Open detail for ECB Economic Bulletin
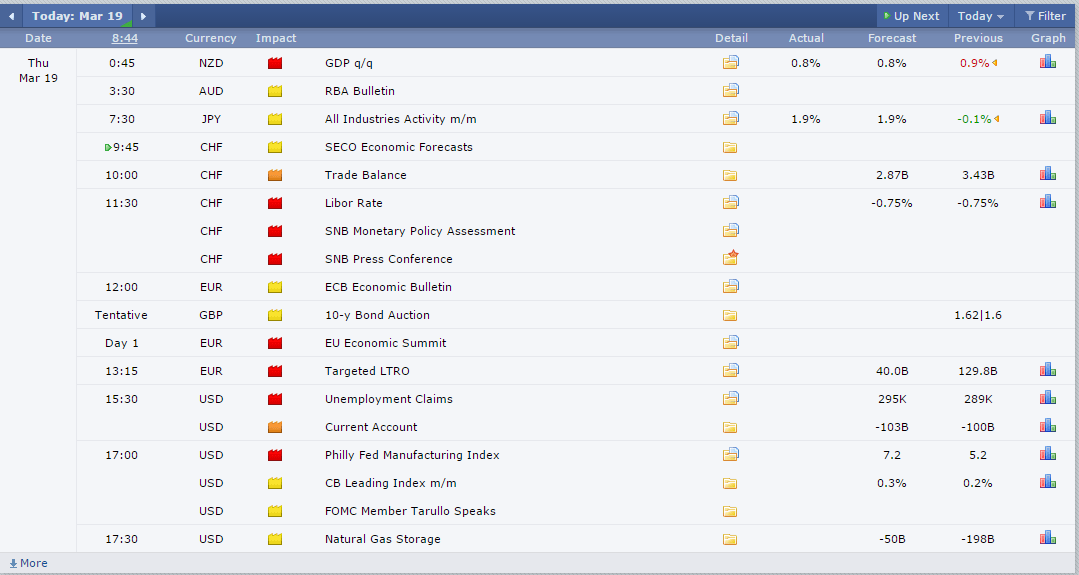 (730, 286)
